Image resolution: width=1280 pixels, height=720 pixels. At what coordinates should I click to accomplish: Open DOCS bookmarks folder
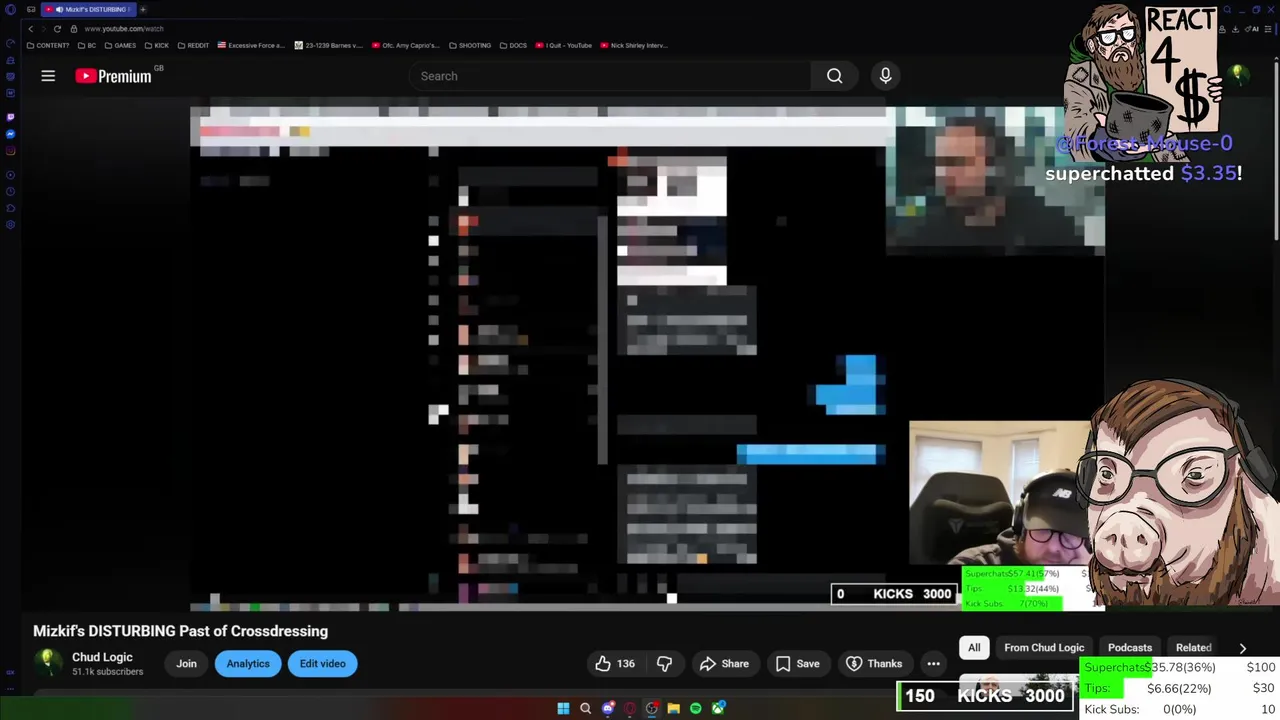click(x=512, y=45)
